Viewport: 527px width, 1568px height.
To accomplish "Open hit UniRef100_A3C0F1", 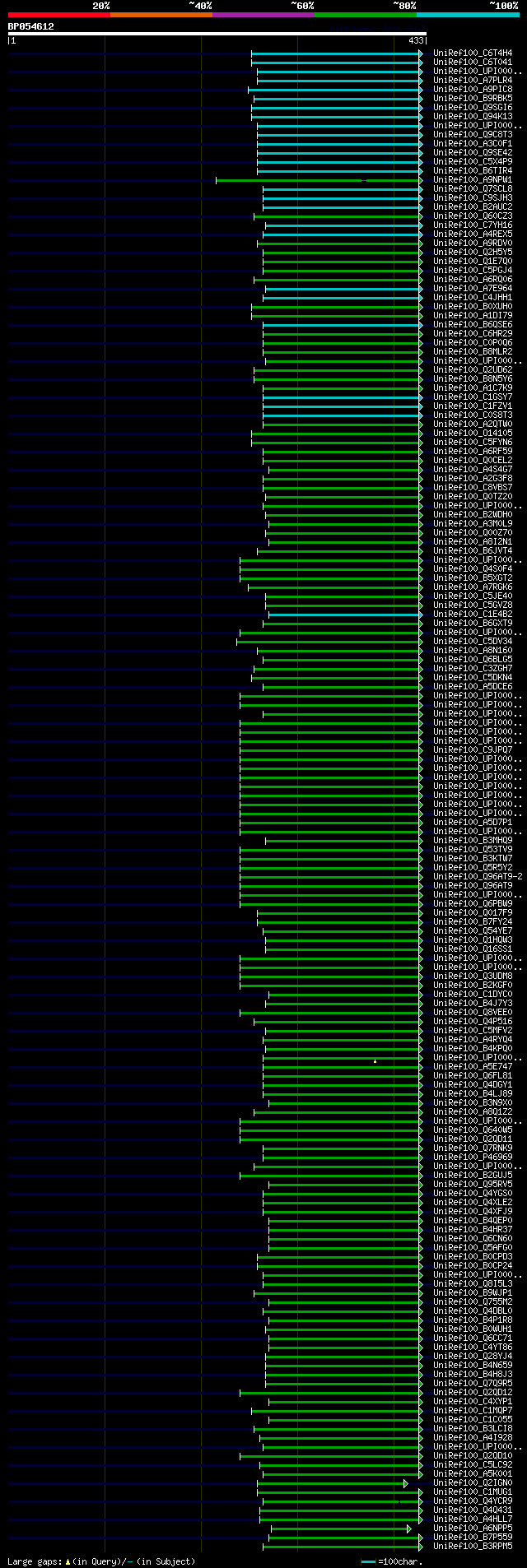I will (x=473, y=143).
